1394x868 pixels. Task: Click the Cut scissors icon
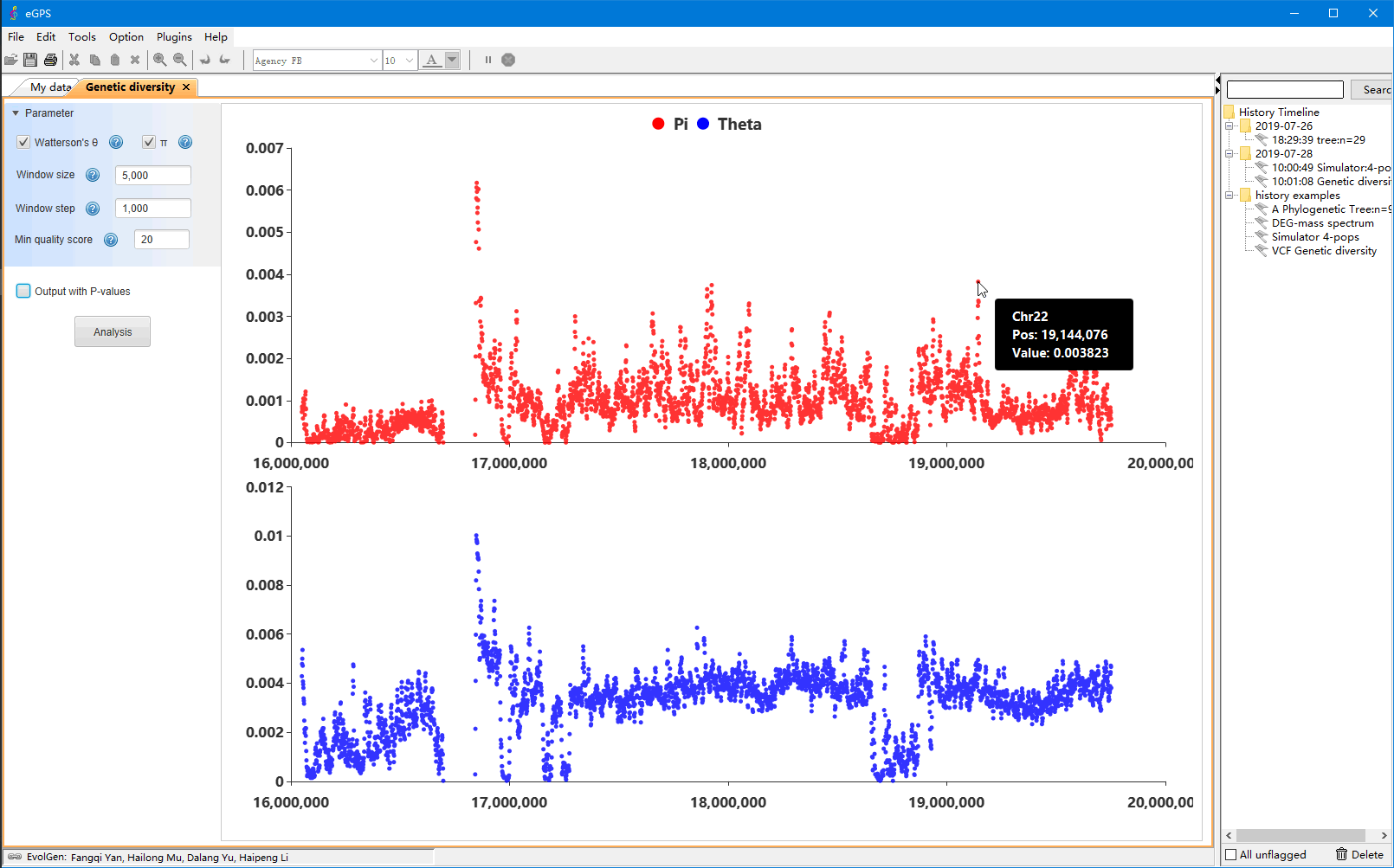tap(74, 60)
